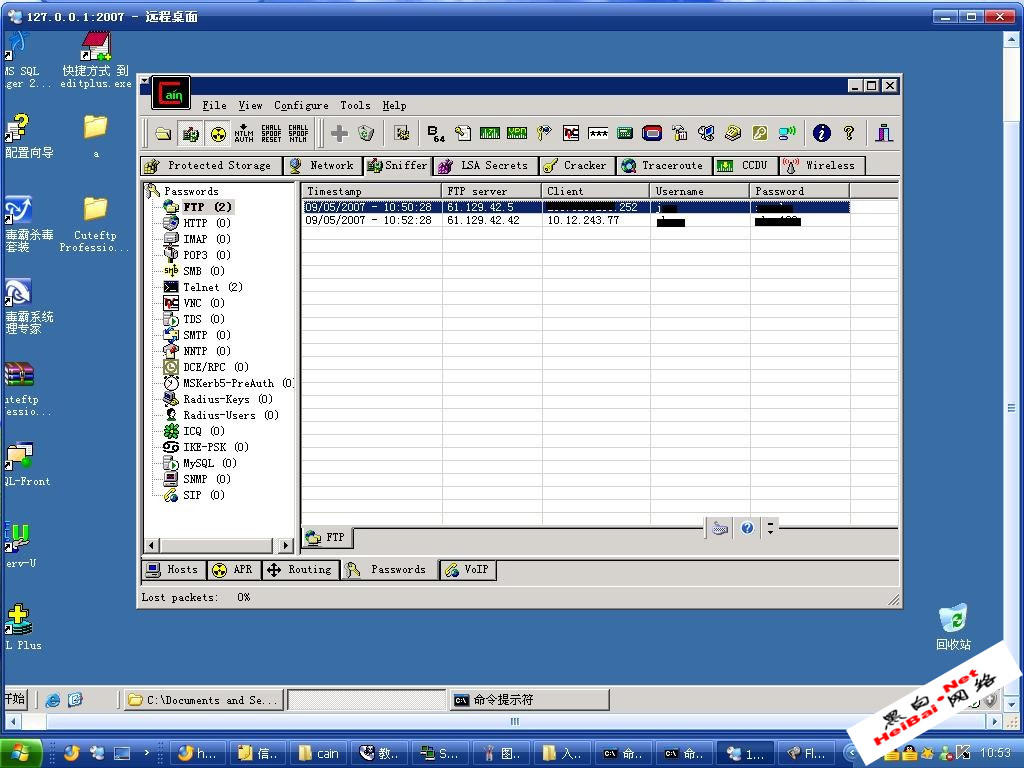Viewport: 1024px width, 768px height.
Task: Sort by the Timestamp column header
Action: pyautogui.click(x=372, y=191)
